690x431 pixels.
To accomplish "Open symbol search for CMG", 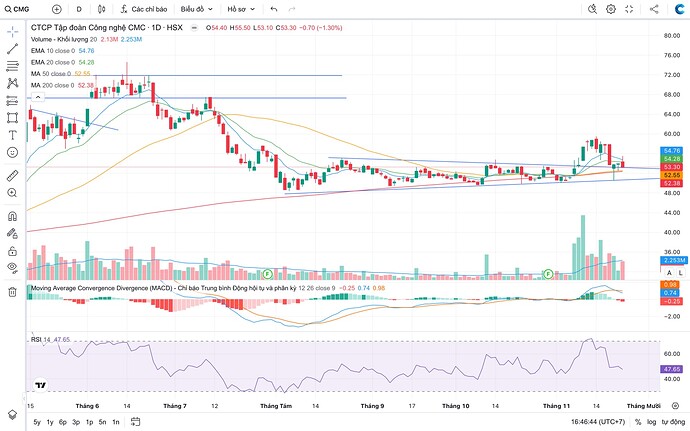I will pyautogui.click(x=17, y=9).
